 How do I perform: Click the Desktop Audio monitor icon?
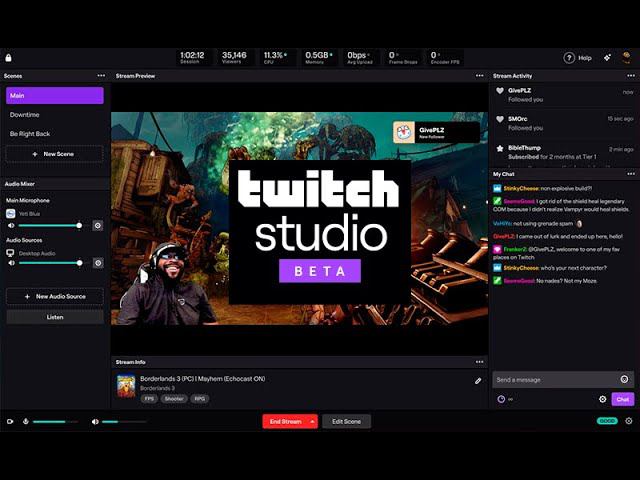tap(10, 253)
